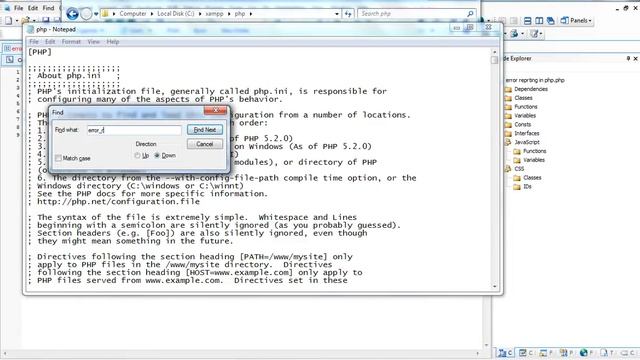Click the Find what text field

[x=134, y=130]
